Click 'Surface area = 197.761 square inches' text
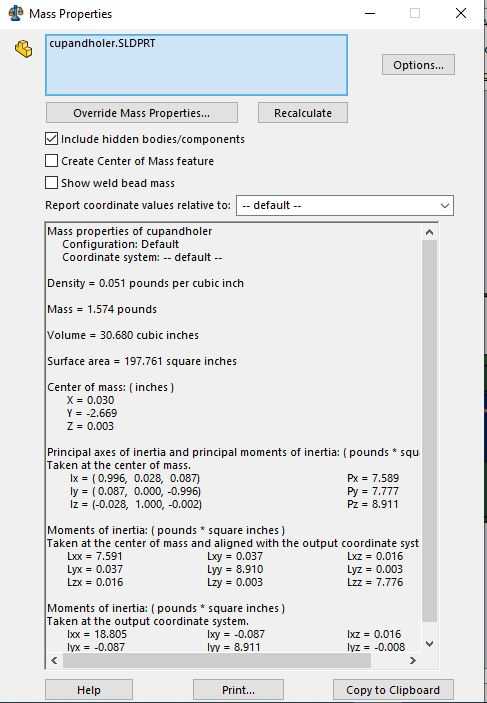The width and height of the screenshot is (487, 703). [x=142, y=361]
